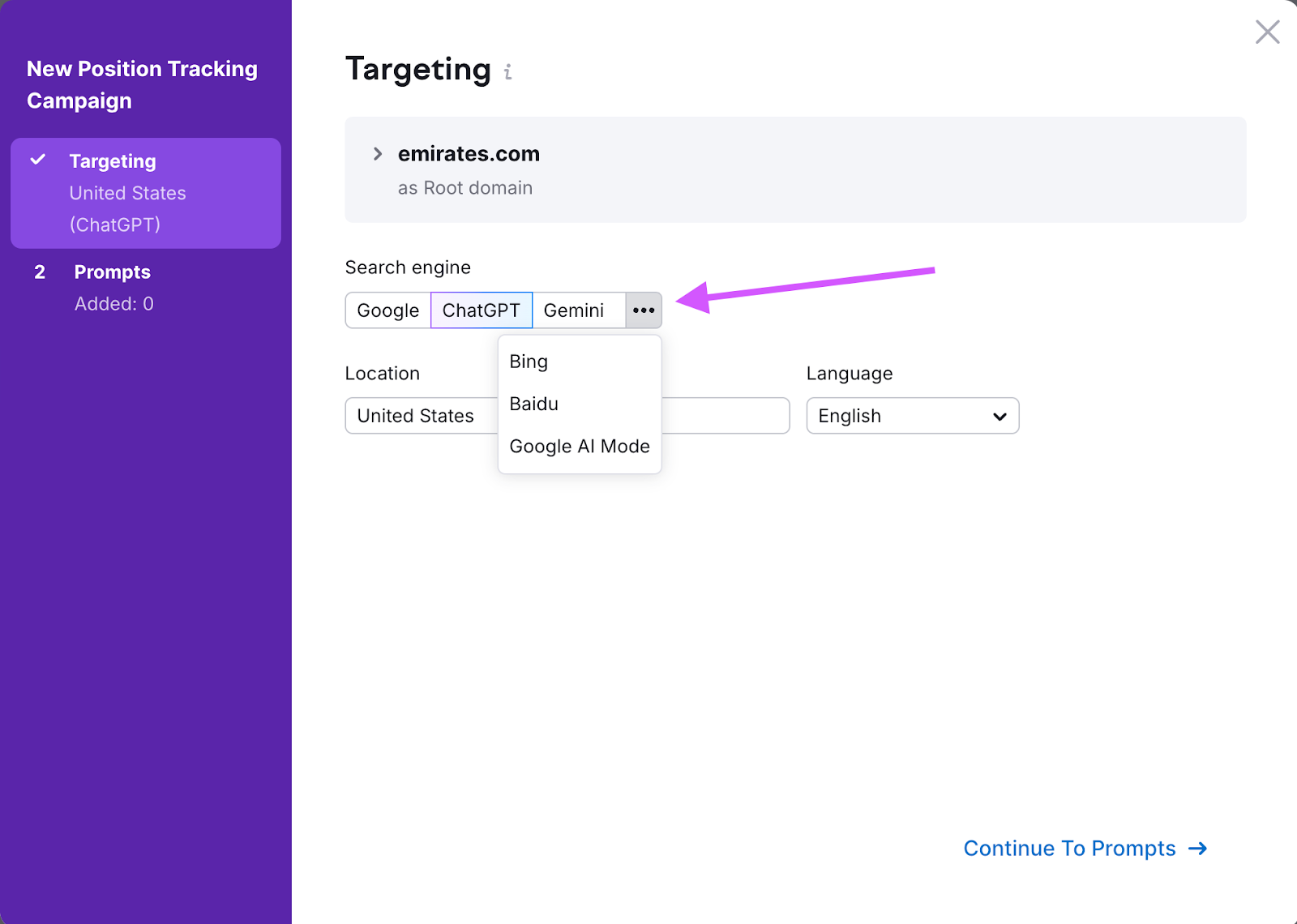Select Google as the search engine
Viewport: 1297px width, 924px height.
click(388, 310)
